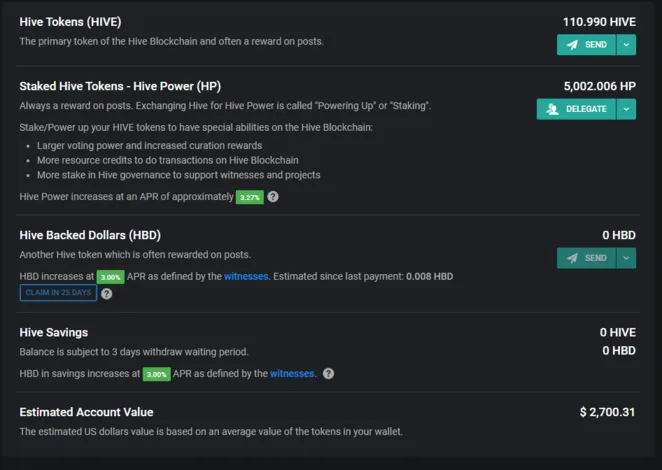
Task: Click the 3.00% badge in HBD increases line
Action: coord(111,277)
